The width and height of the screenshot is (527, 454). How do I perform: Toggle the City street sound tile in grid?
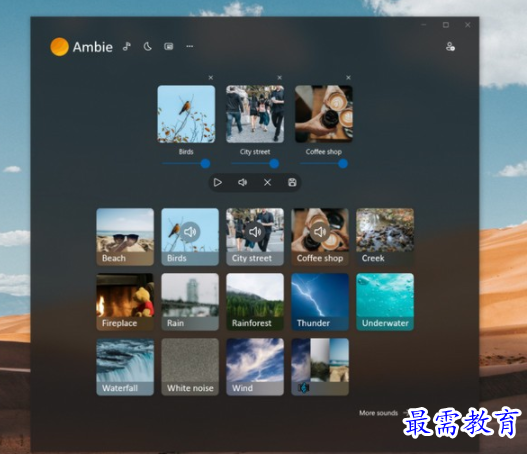(x=255, y=237)
